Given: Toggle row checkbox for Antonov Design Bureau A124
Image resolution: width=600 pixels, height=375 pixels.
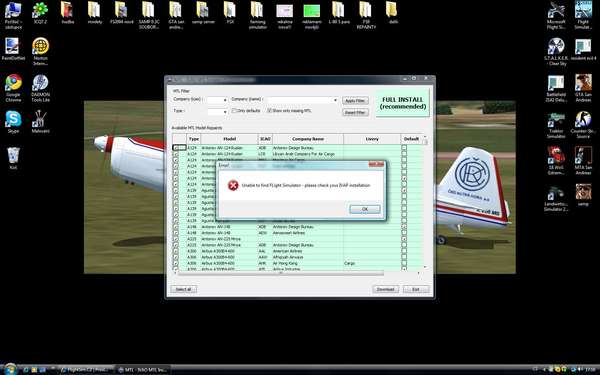Looking at the screenshot, I should (x=176, y=148).
